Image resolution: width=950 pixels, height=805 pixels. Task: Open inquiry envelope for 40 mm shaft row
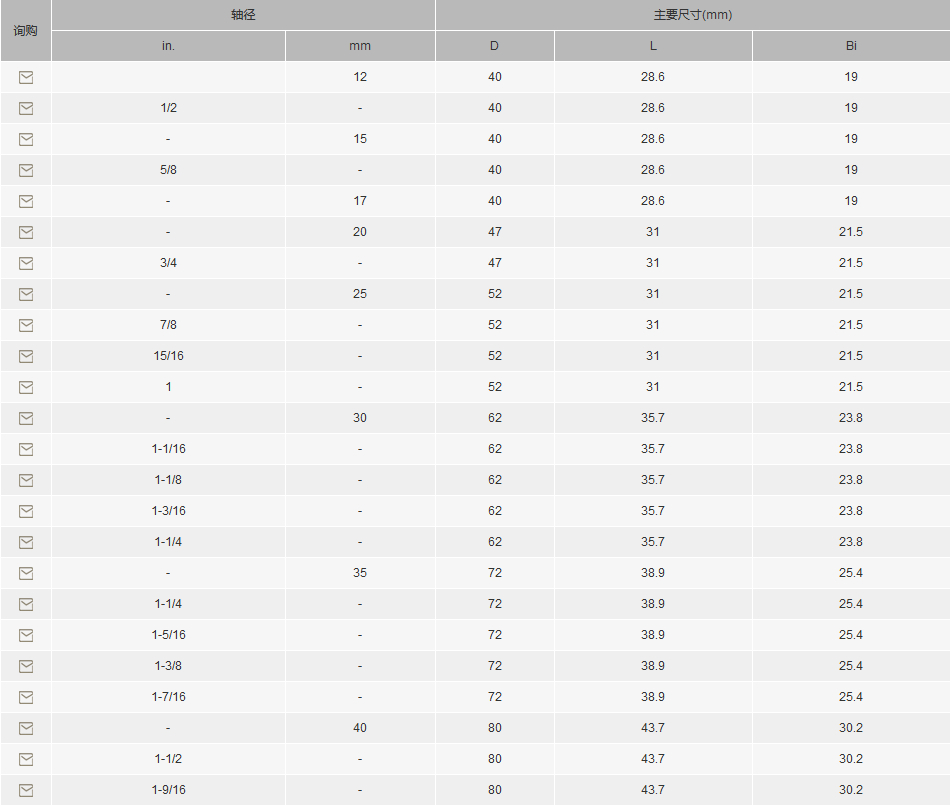pyautogui.click(x=26, y=728)
